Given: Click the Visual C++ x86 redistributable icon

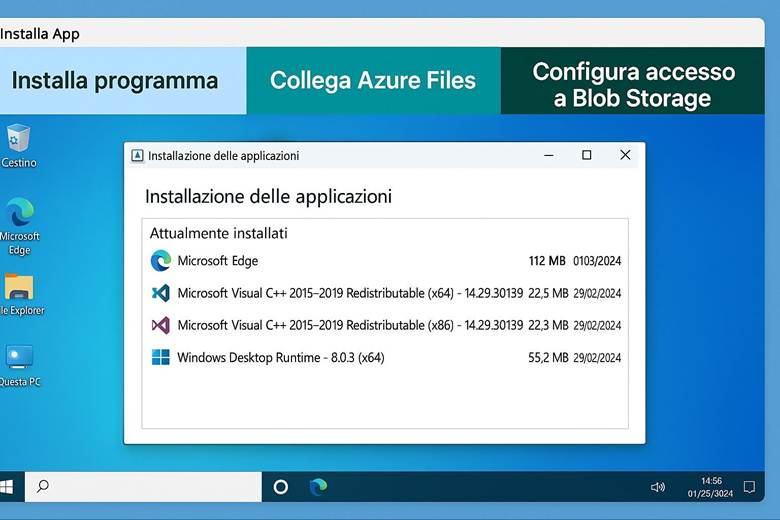Looking at the screenshot, I should pos(161,325).
